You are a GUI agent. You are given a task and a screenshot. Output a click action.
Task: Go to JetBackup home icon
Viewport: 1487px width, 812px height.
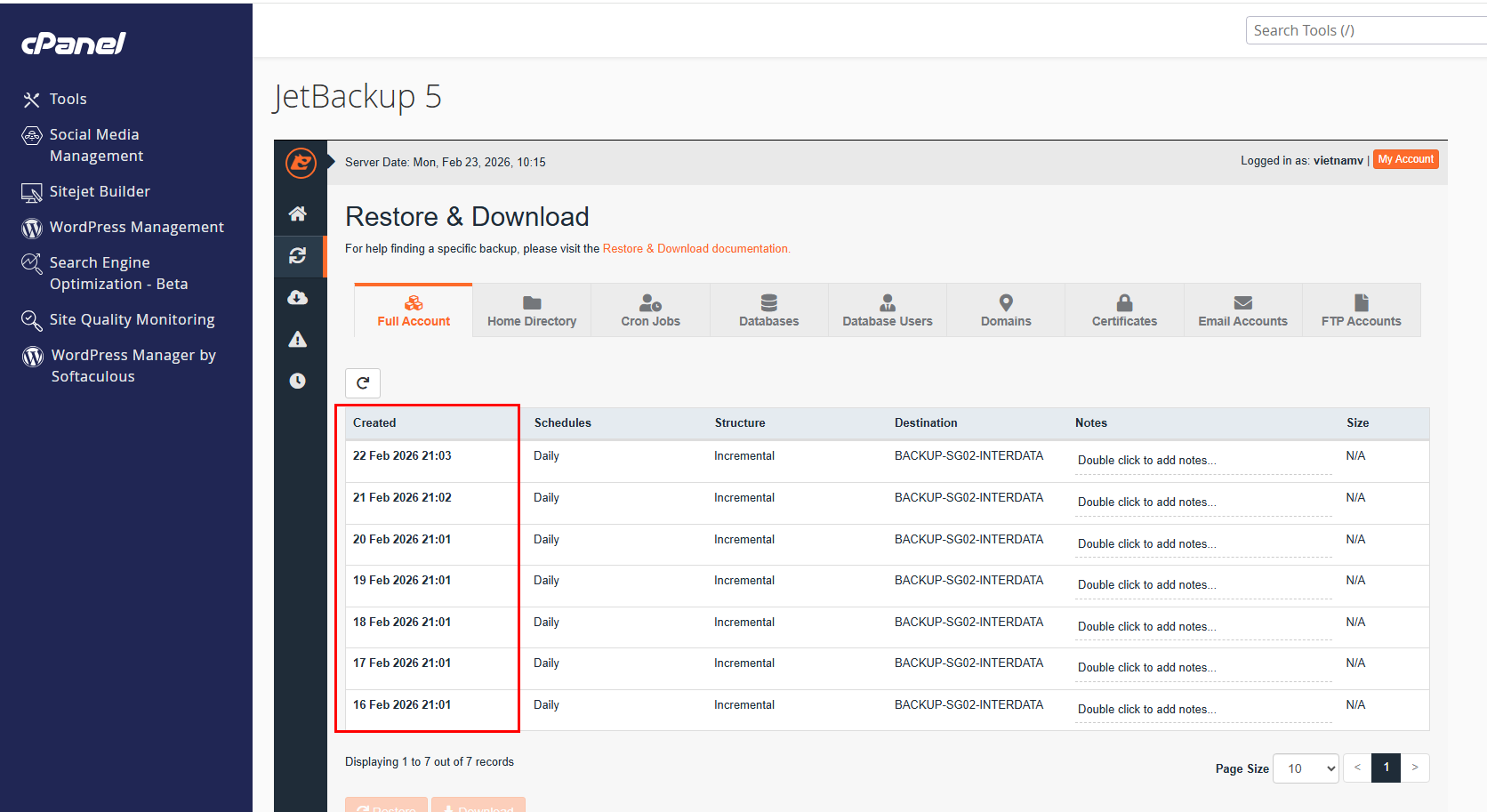(x=298, y=213)
